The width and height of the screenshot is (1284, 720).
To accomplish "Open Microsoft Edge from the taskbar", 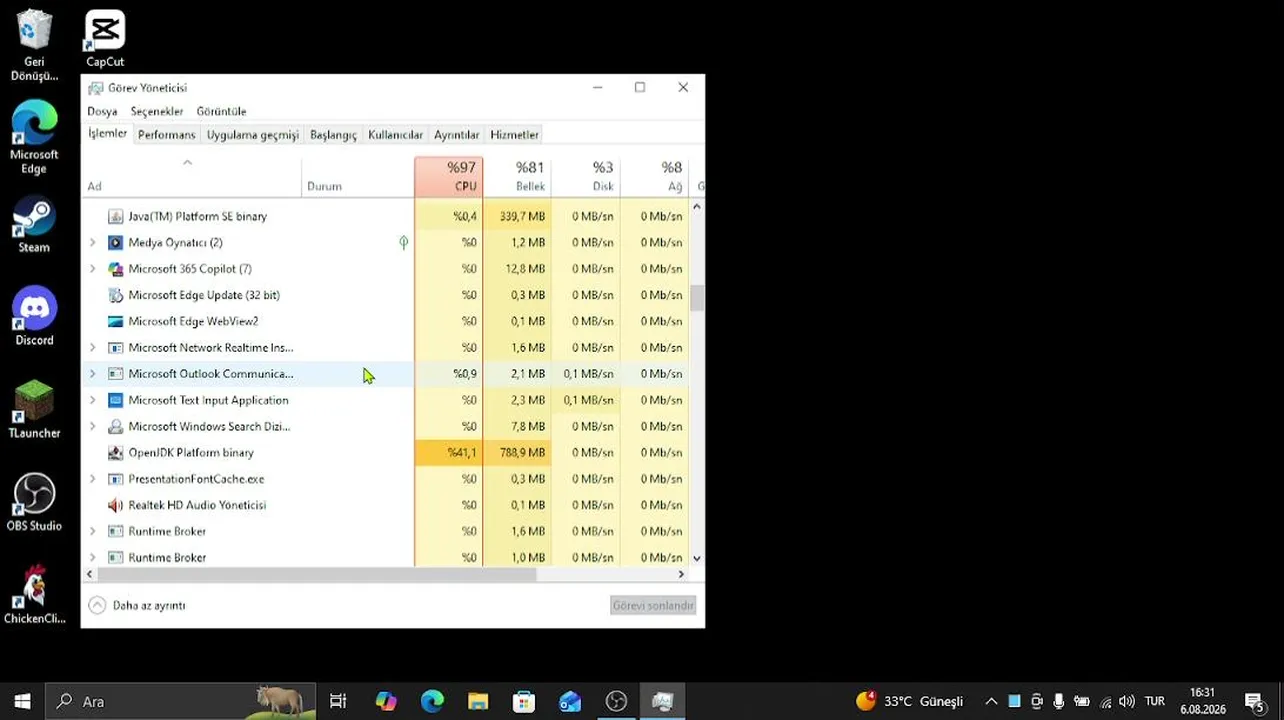I will [x=432, y=701].
